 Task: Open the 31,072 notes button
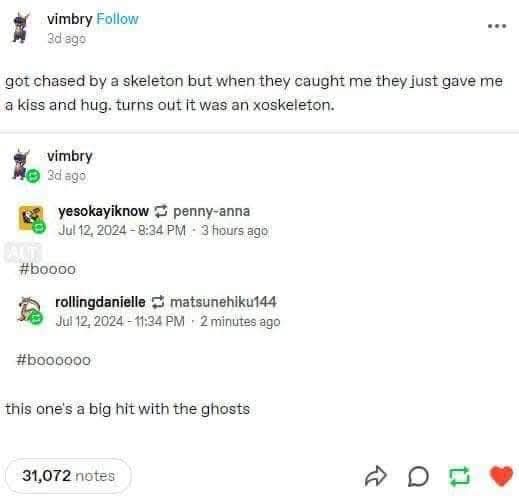pos(68,476)
